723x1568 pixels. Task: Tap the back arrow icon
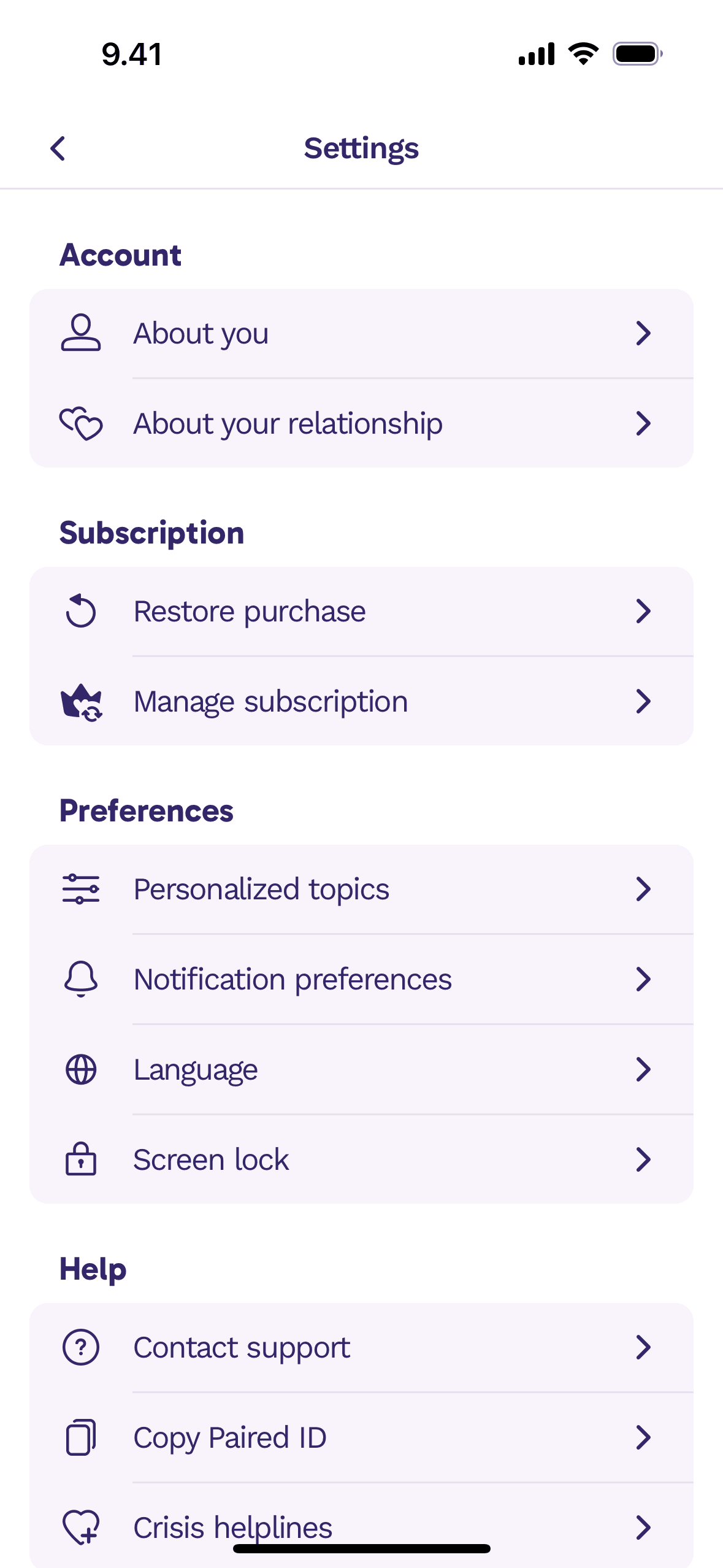(x=58, y=148)
